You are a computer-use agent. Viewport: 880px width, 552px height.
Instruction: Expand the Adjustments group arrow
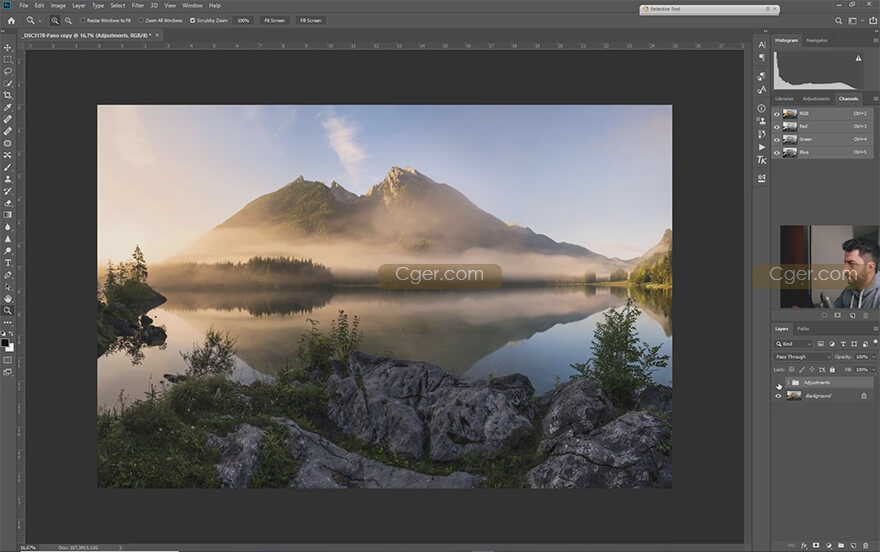(788, 383)
